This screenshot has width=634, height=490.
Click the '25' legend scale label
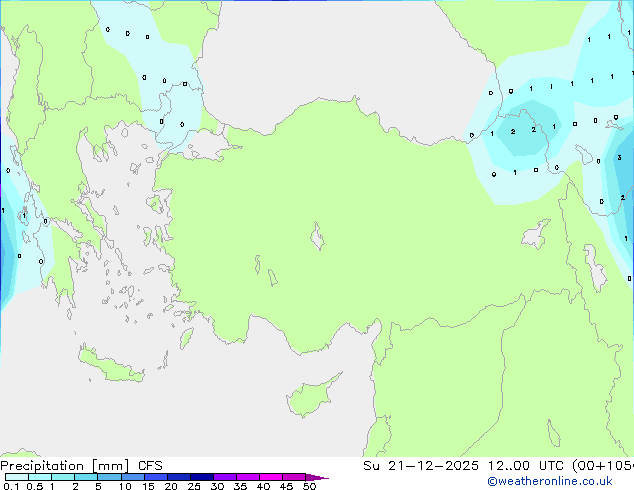tap(194, 486)
